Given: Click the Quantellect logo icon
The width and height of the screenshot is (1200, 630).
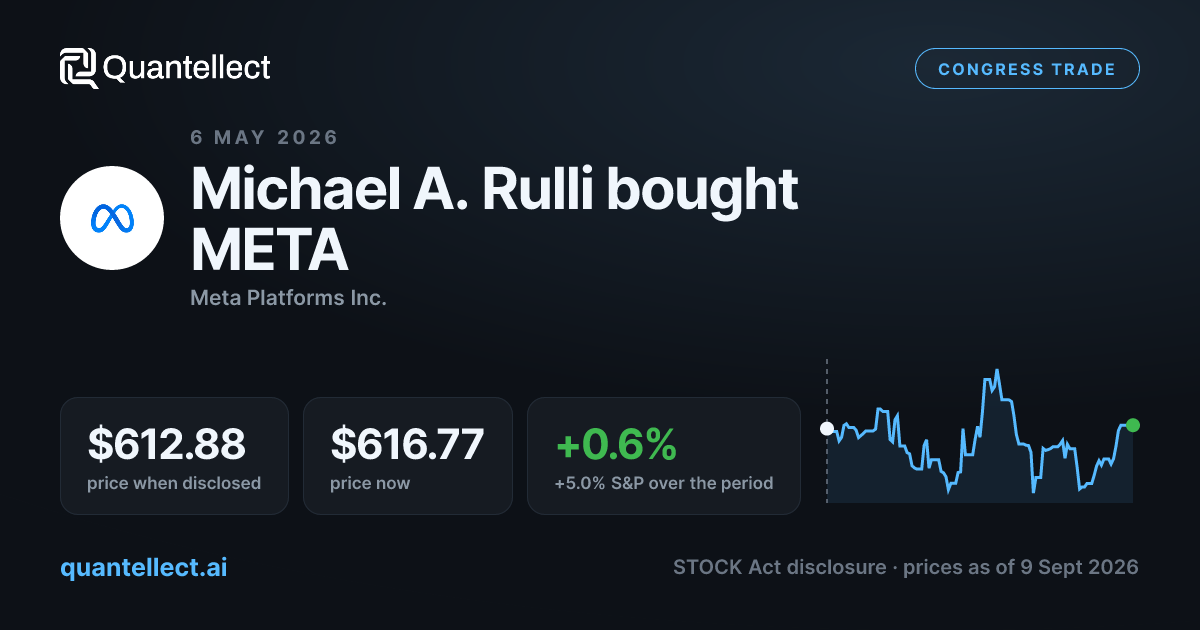Looking at the screenshot, I should pyautogui.click(x=79, y=68).
